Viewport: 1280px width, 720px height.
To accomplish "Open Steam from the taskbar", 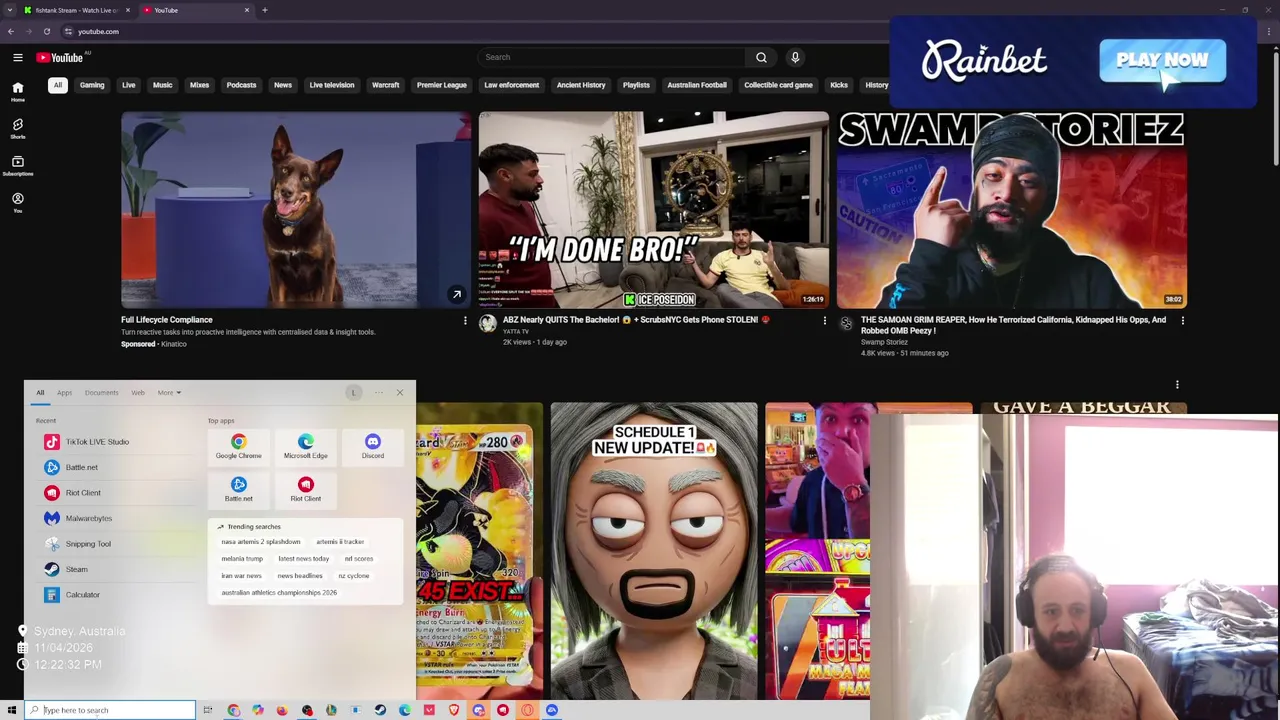I will pos(380,710).
